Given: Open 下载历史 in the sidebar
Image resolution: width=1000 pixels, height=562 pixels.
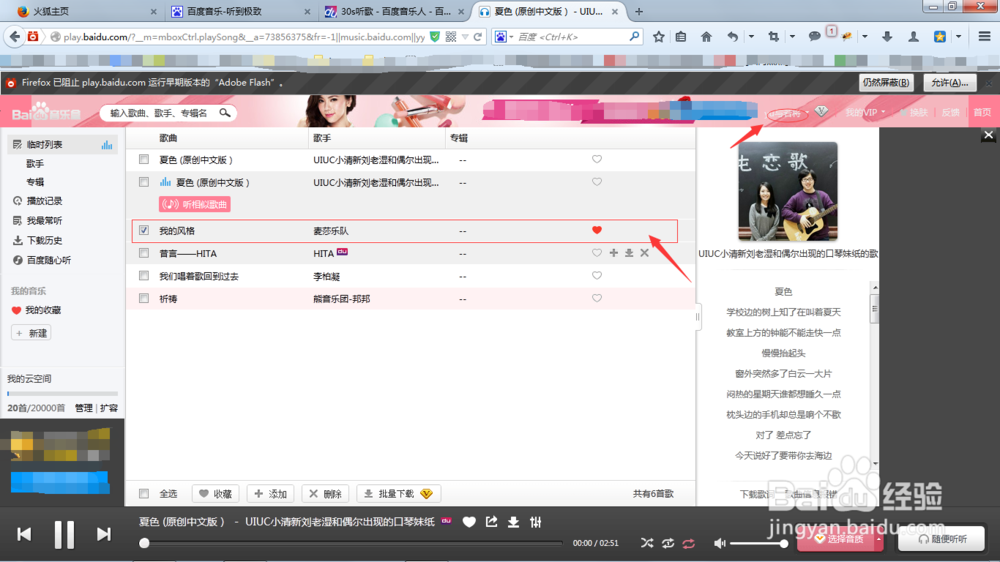Looking at the screenshot, I should click(44, 240).
